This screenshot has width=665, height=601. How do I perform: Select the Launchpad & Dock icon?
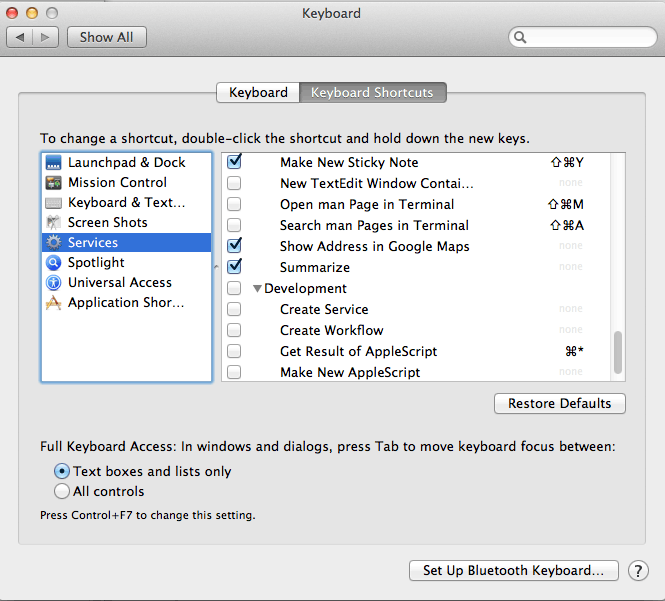click(53, 162)
